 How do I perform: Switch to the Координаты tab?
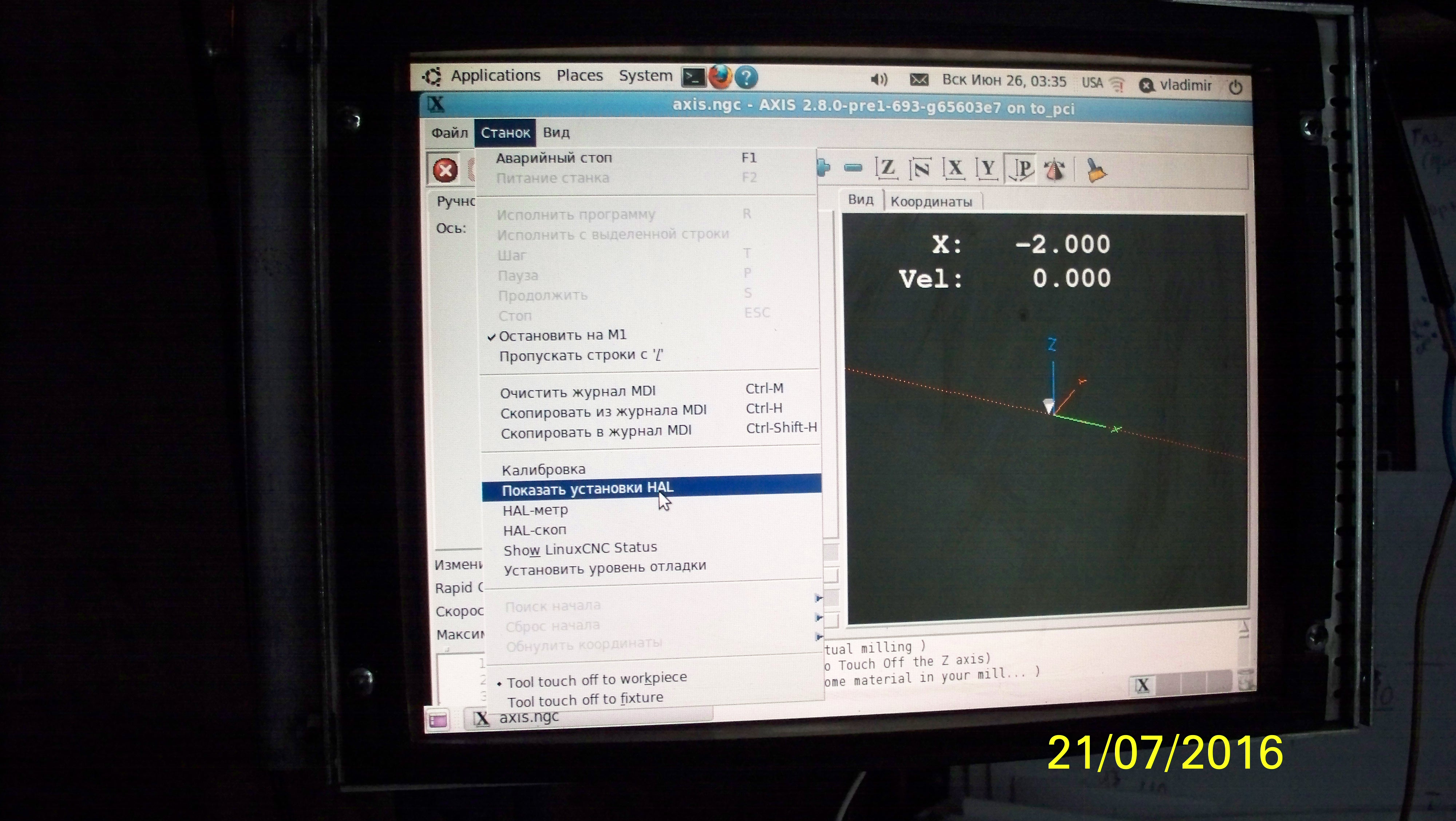(931, 202)
